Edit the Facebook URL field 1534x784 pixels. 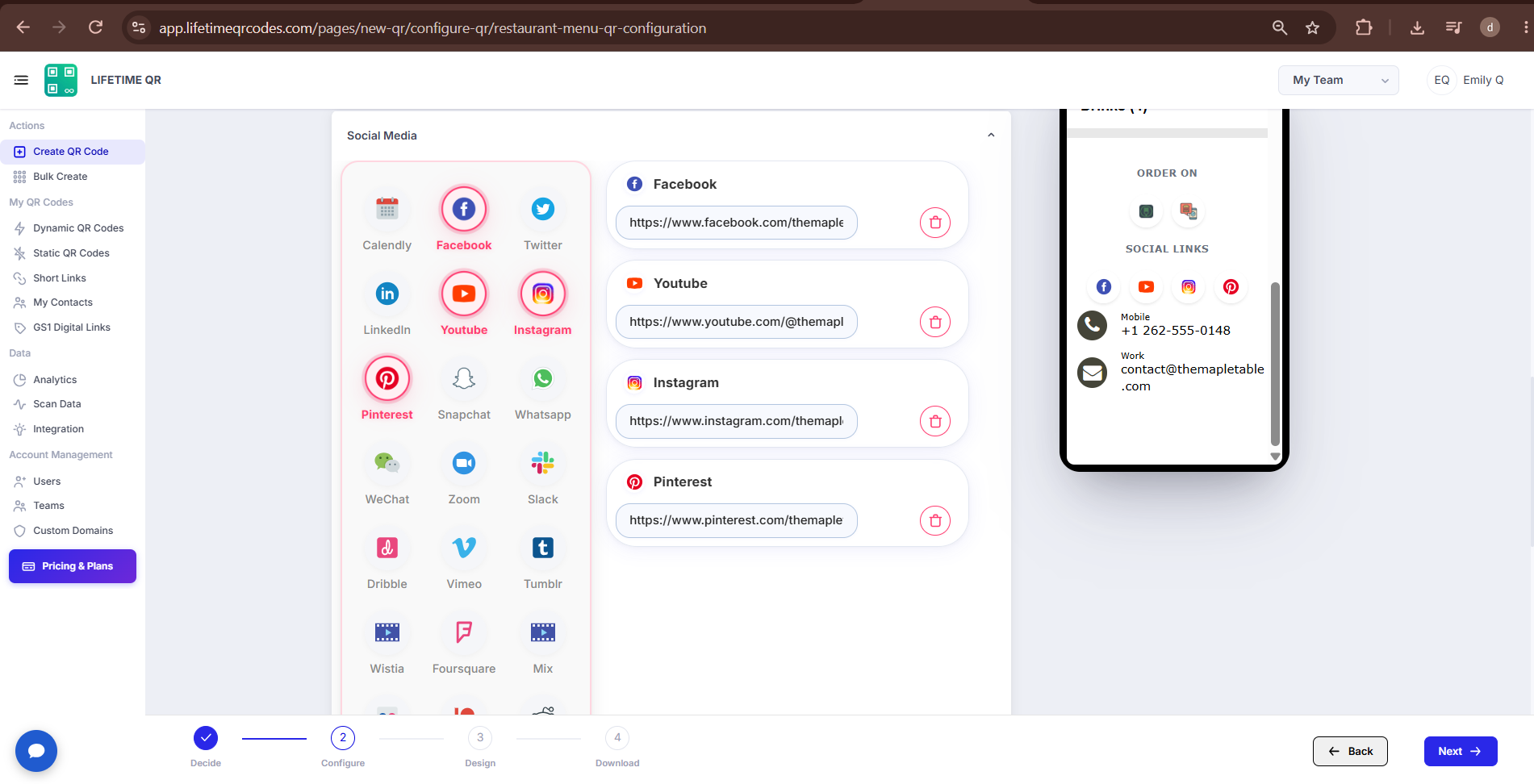pos(737,223)
